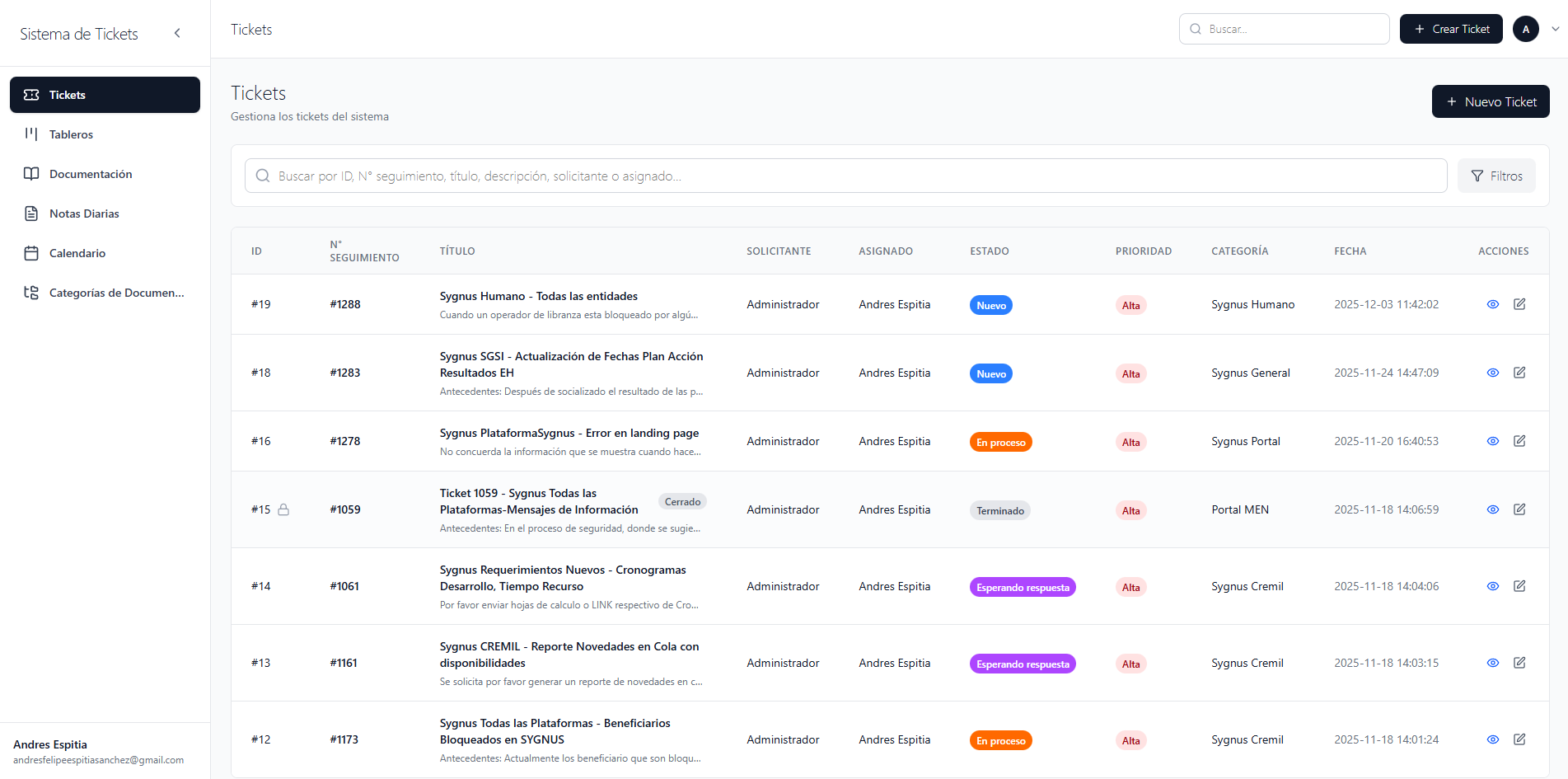
Task: Click the lock icon on ticket #15
Action: point(283,509)
